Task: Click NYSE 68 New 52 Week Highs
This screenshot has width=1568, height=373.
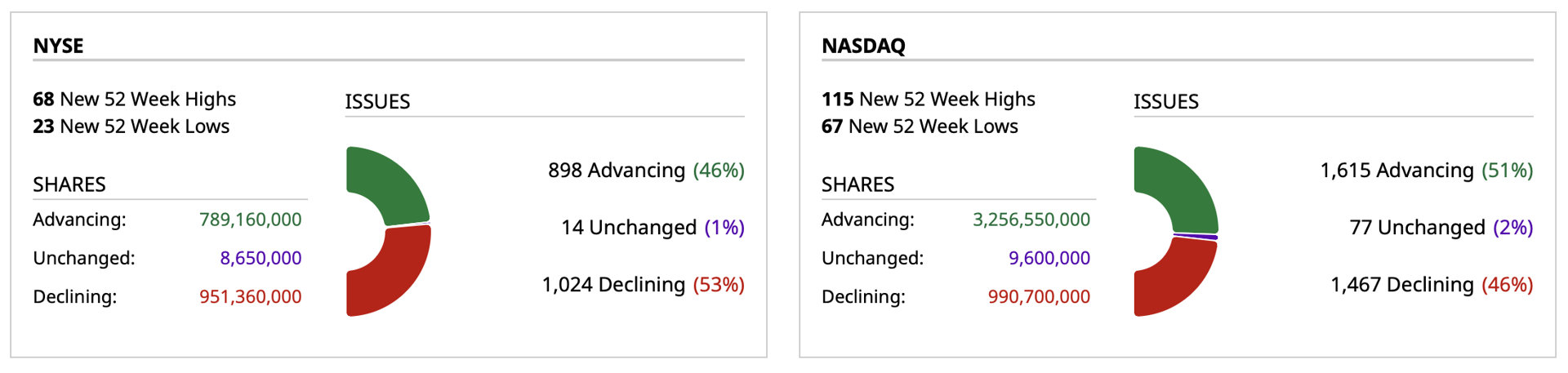Action: coord(135,99)
